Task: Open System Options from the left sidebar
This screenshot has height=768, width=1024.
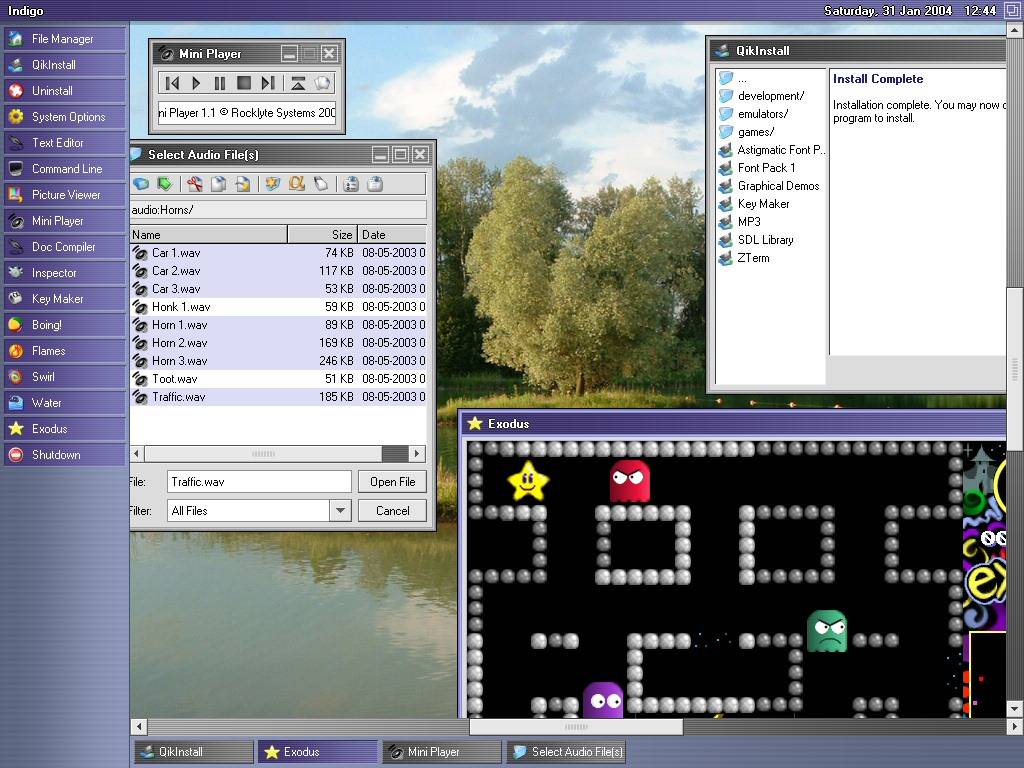Action: point(68,117)
